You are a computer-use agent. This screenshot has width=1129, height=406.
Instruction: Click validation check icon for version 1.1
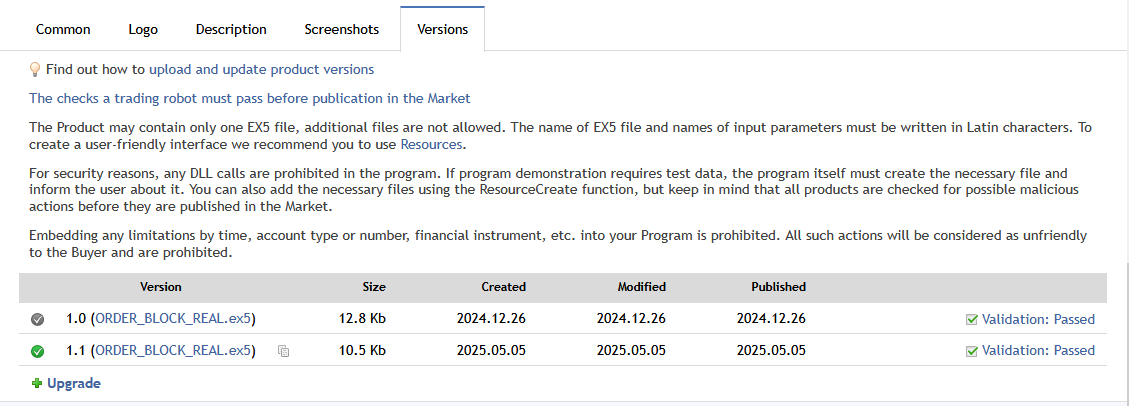point(972,351)
